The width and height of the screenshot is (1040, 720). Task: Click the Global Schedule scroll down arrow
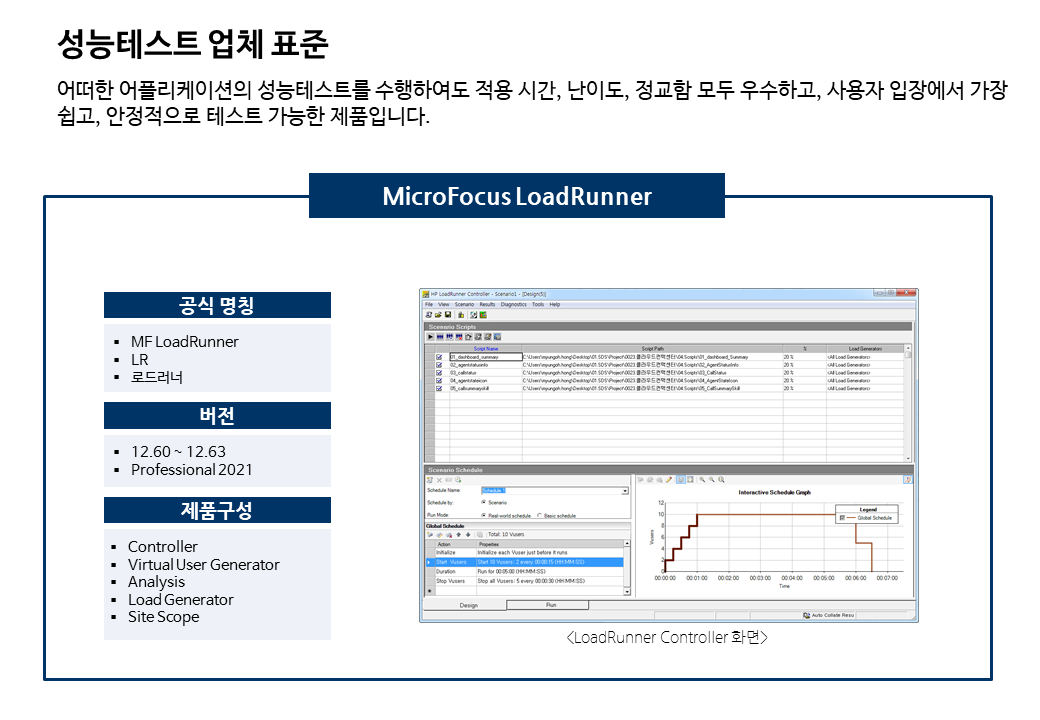(627, 591)
